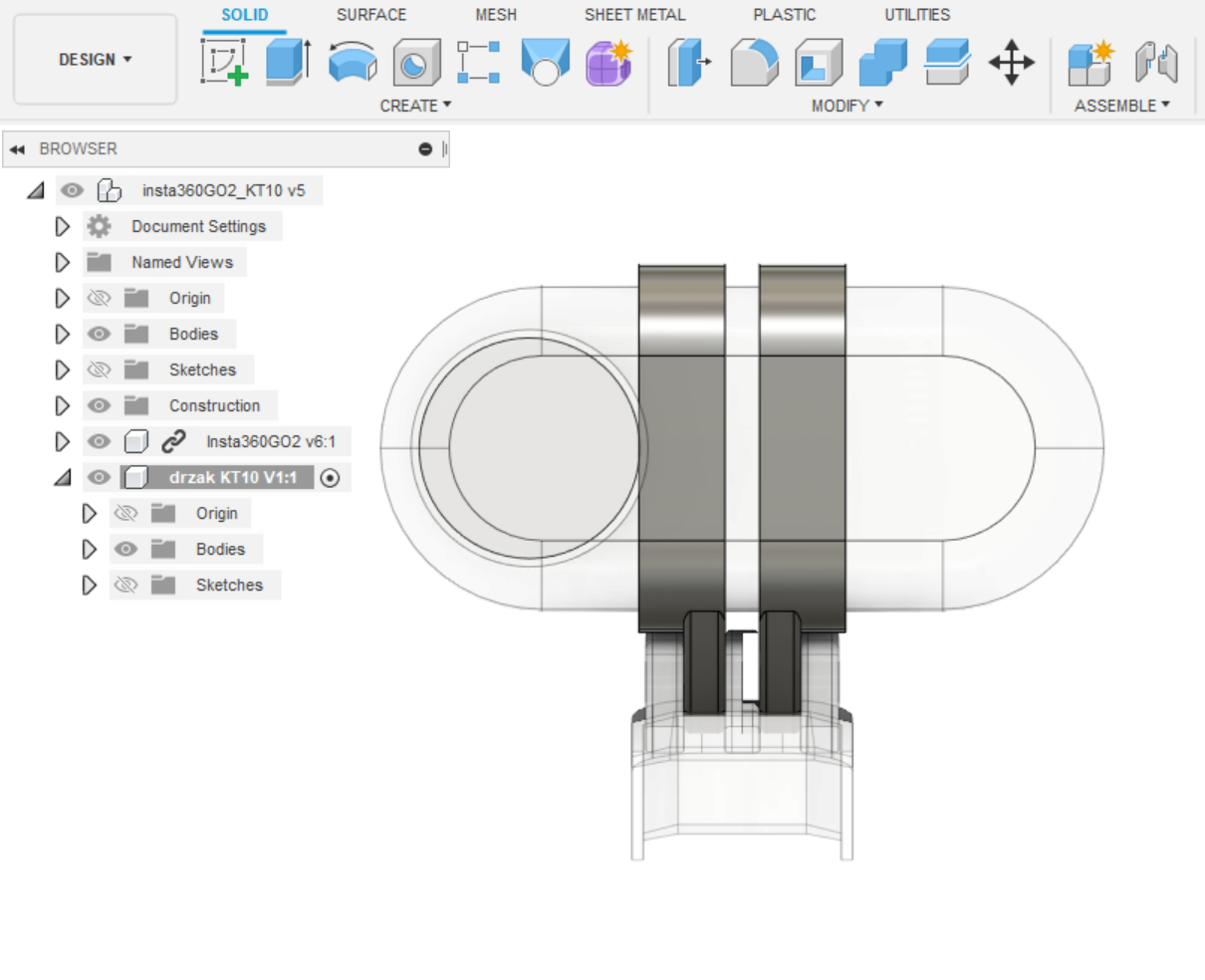Hide the top-level Bodies folder
1205x980 pixels.
tap(99, 334)
